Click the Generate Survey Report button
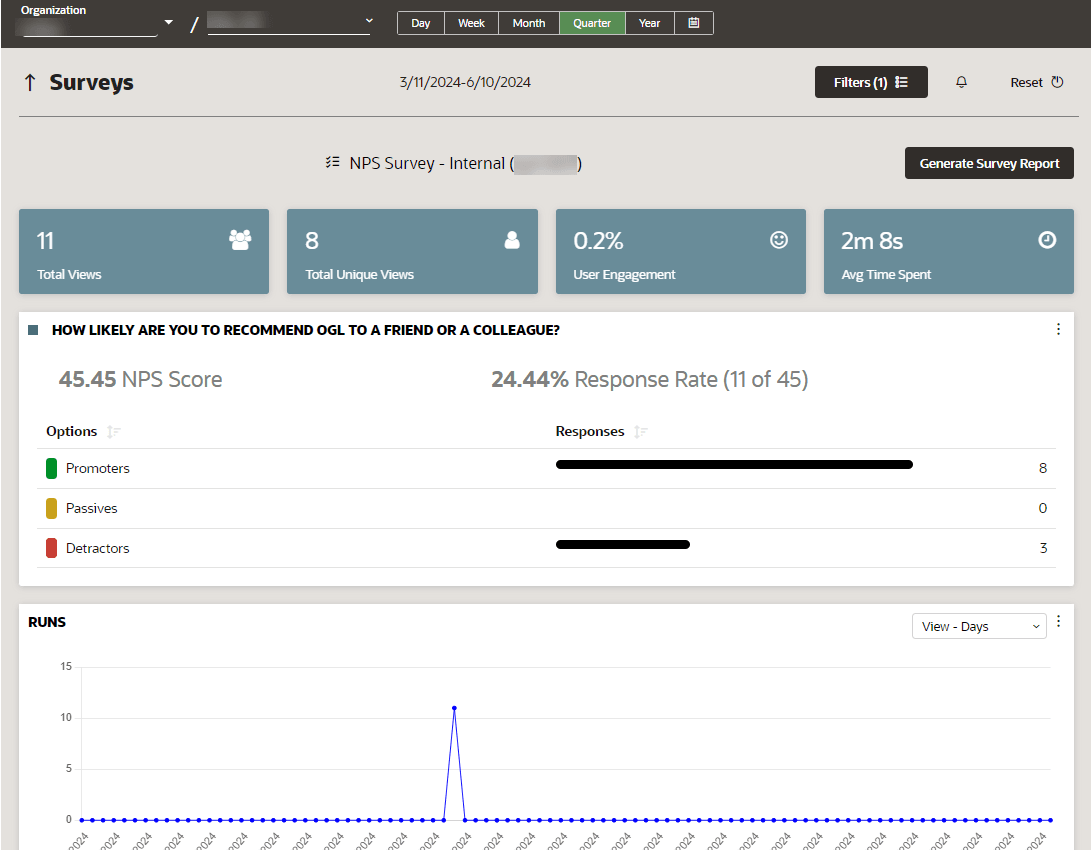The image size is (1091, 850). (988, 163)
